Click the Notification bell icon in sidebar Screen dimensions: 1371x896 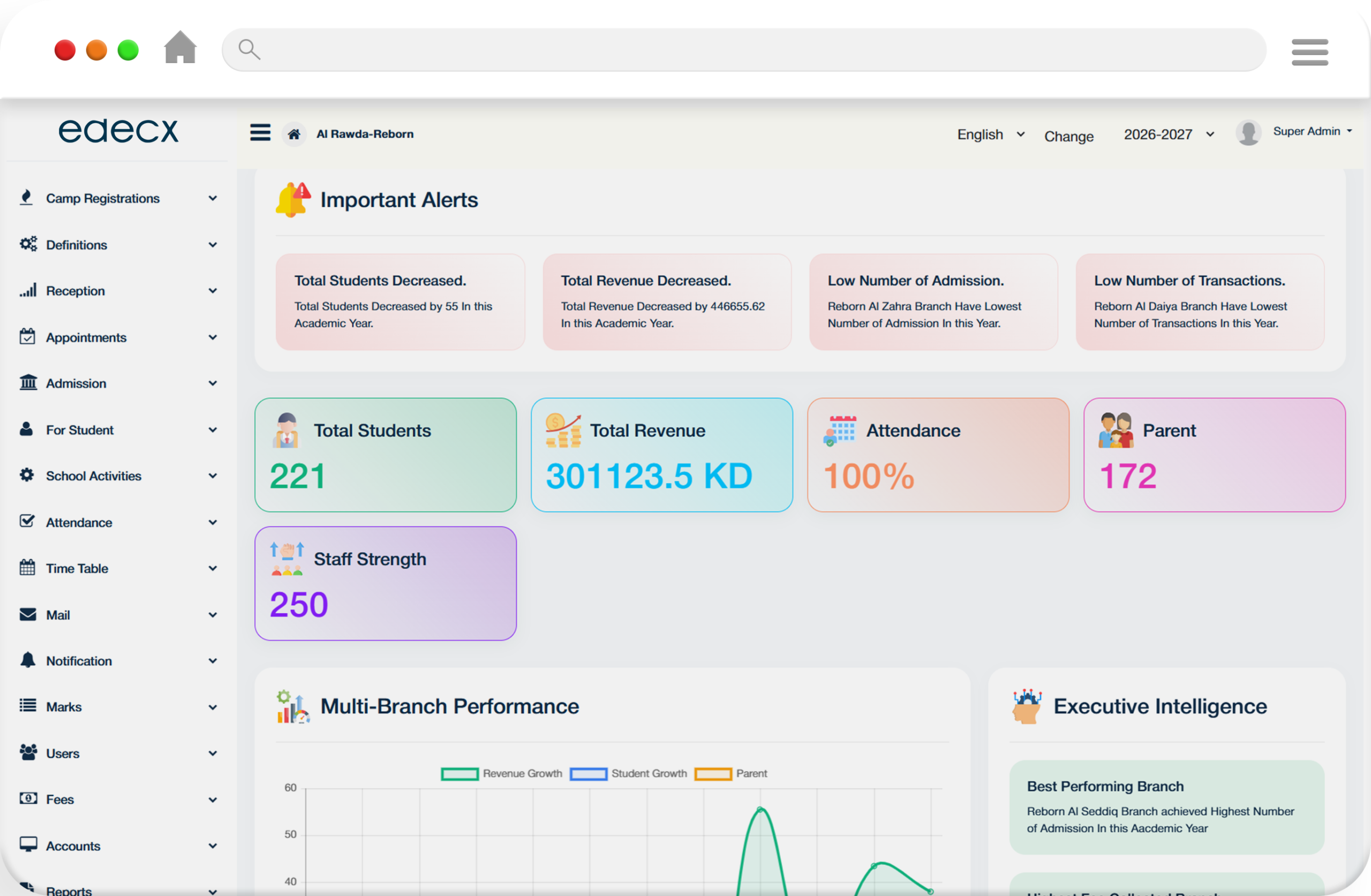click(x=28, y=660)
